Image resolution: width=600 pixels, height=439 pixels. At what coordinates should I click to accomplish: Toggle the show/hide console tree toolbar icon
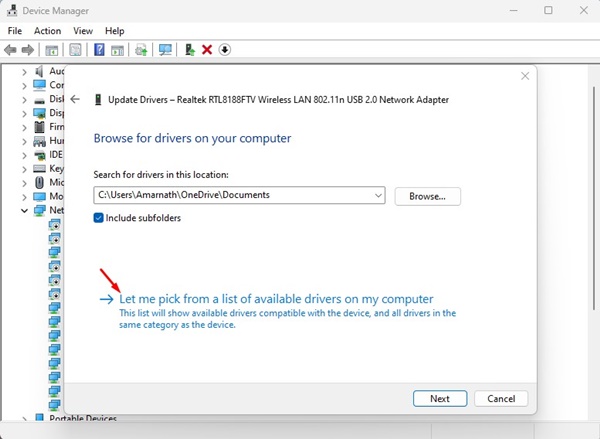pos(52,50)
